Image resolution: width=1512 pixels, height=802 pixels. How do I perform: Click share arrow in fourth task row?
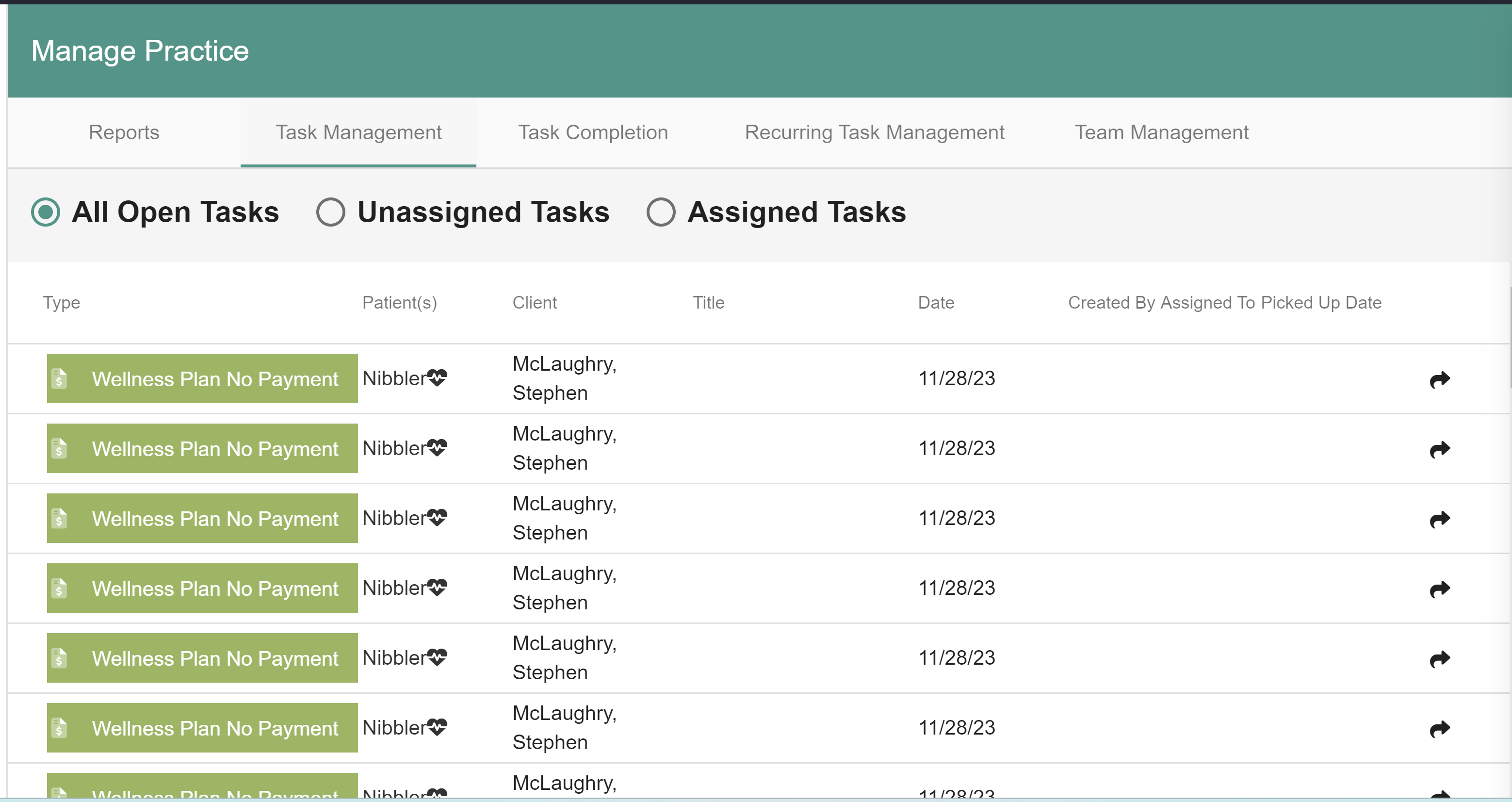tap(1439, 589)
